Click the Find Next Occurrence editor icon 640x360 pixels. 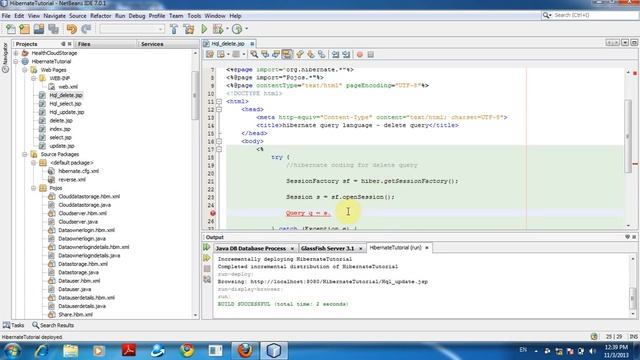point(276,54)
